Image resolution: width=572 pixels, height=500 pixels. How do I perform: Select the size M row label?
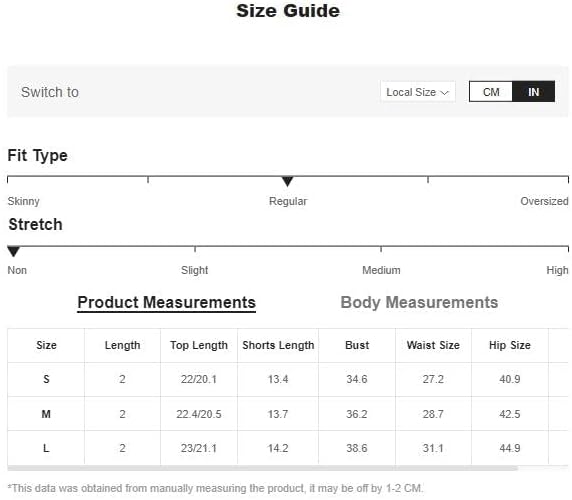pos(46,414)
